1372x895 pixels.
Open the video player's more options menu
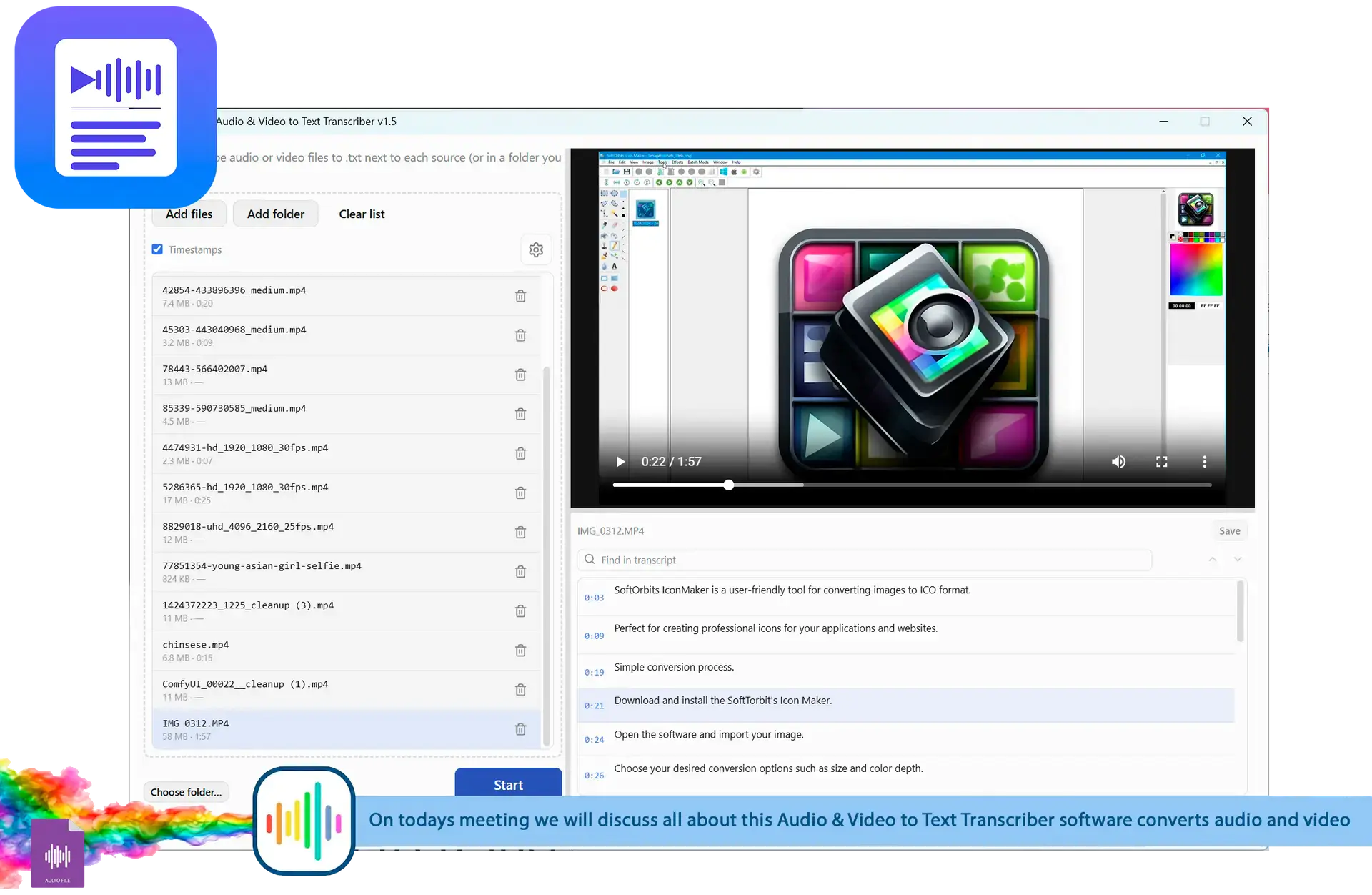click(1205, 462)
